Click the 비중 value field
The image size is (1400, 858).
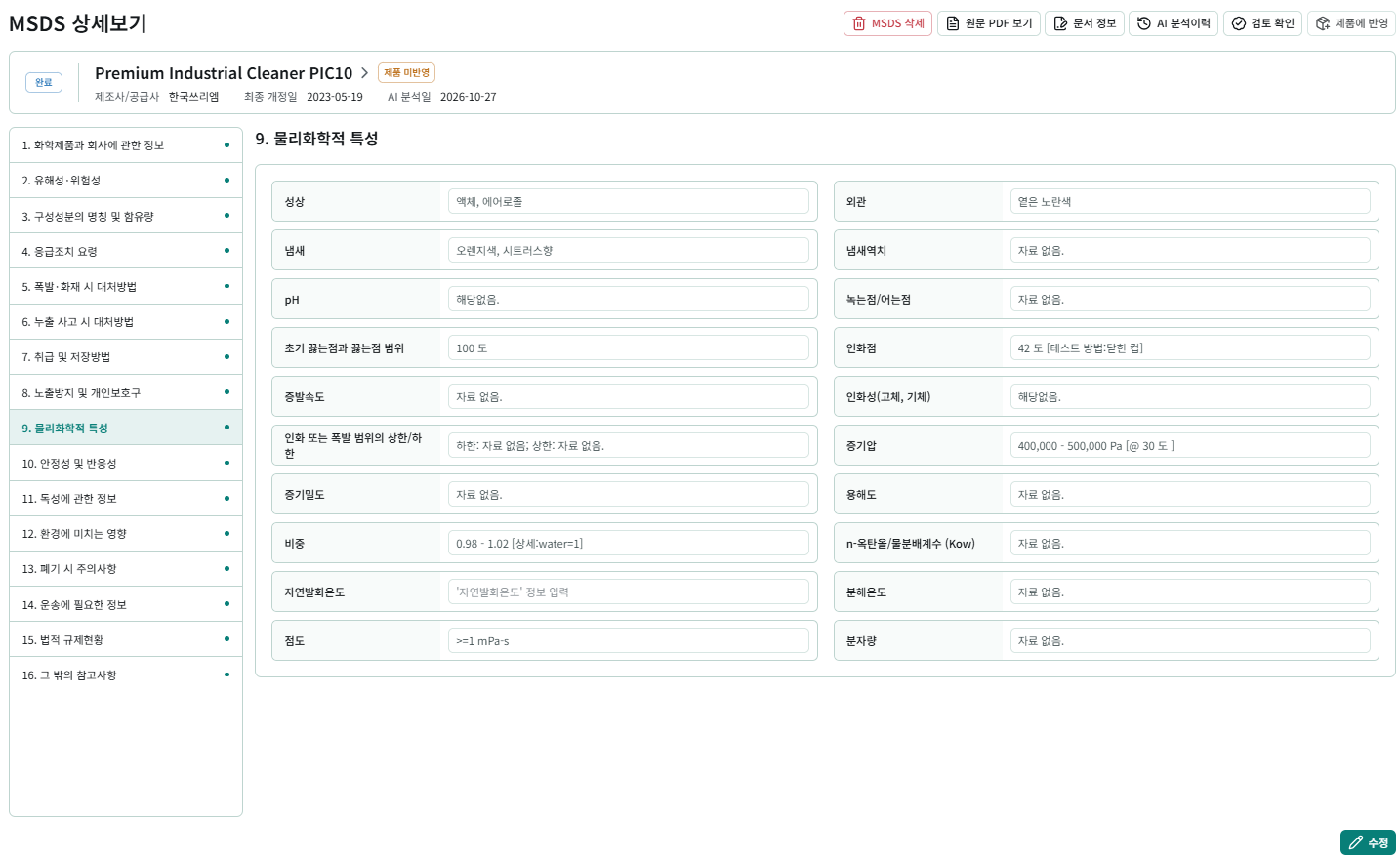[x=629, y=543]
